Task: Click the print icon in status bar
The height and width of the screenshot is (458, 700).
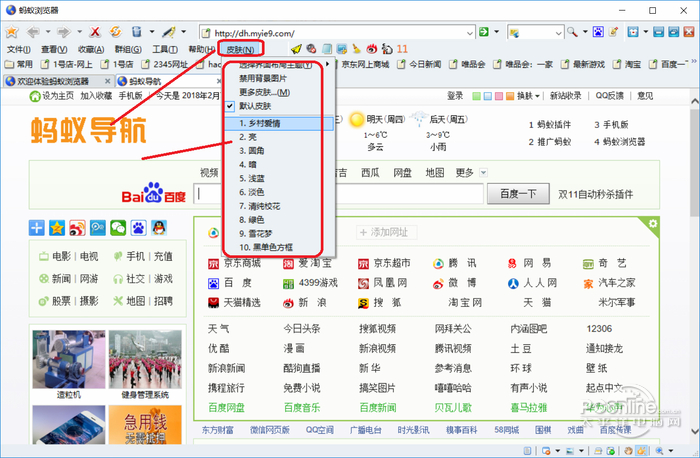Action: point(598,451)
